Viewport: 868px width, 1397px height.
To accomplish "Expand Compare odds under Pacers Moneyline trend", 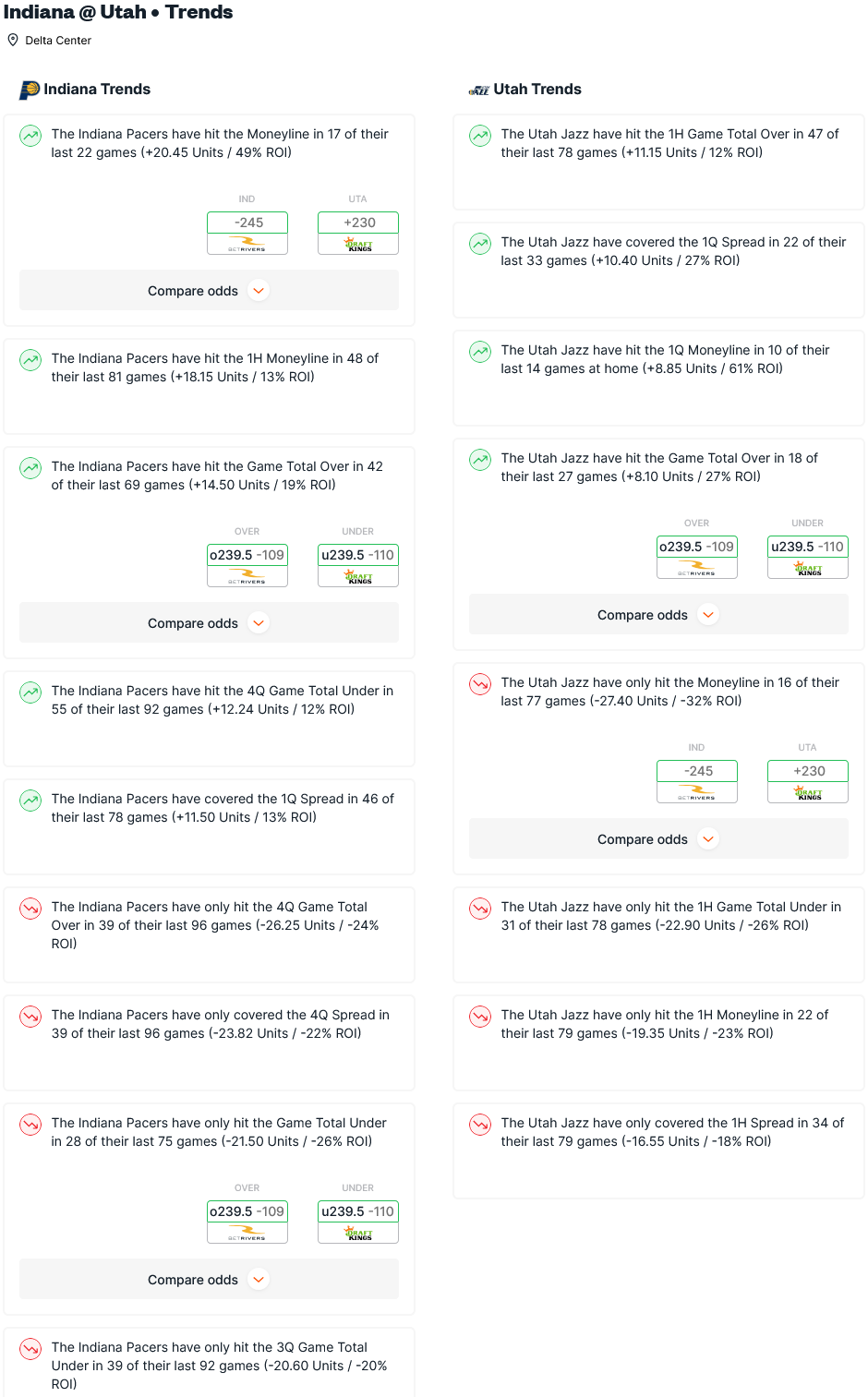I will (209, 290).
